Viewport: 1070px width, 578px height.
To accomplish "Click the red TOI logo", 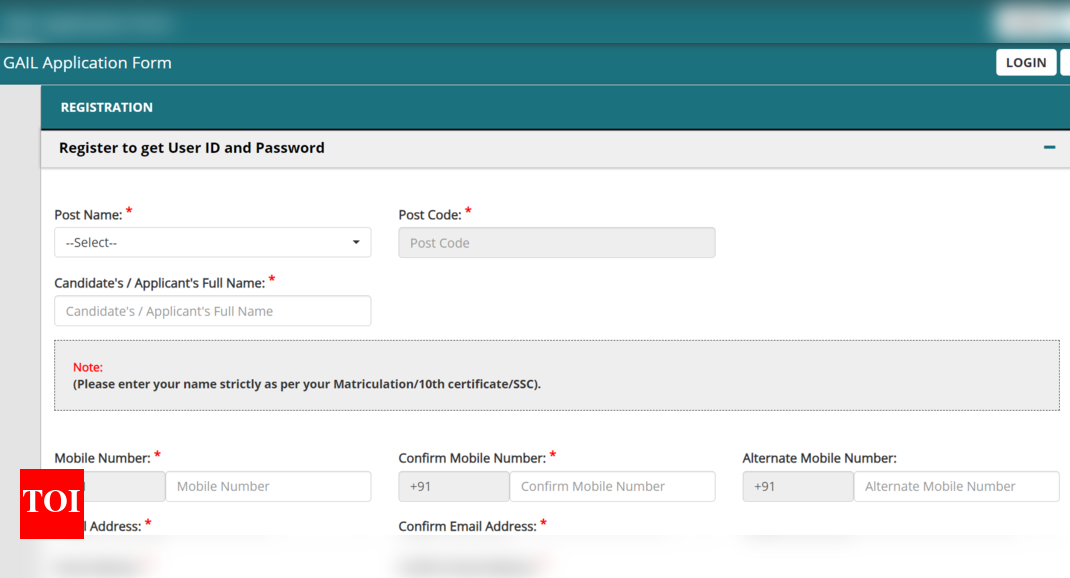I will click(51, 503).
